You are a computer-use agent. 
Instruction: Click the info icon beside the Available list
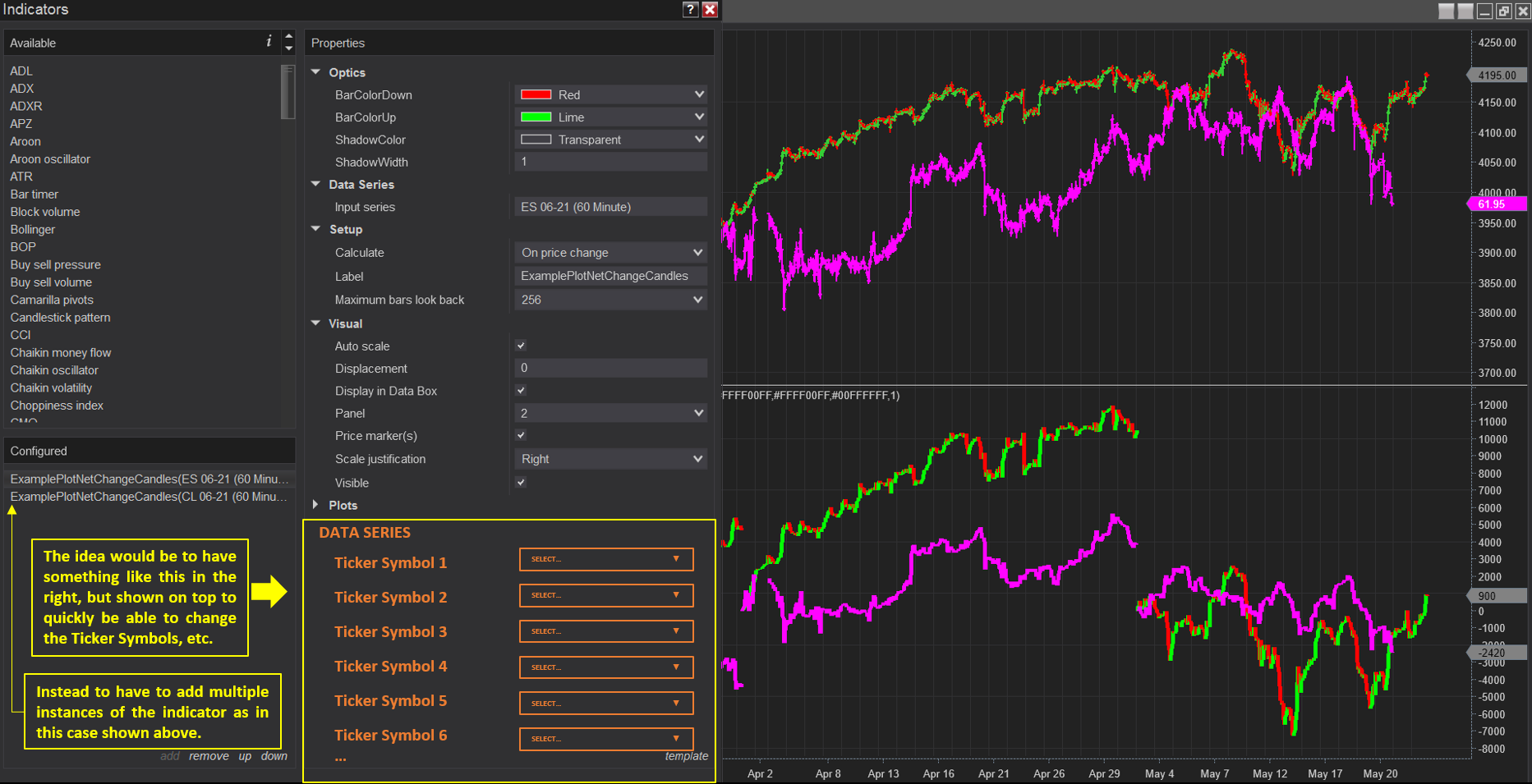pyautogui.click(x=269, y=40)
